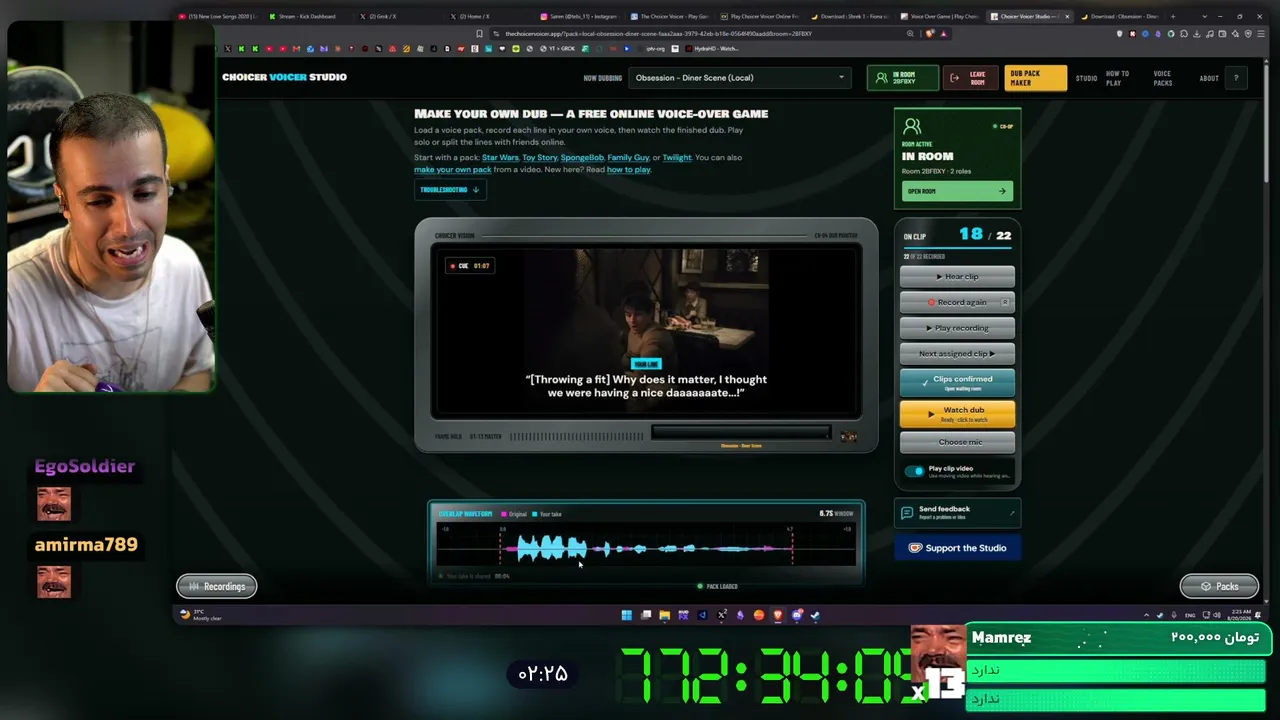Click the Leave Room button
Viewport: 1280px width, 720px height.
(x=970, y=77)
